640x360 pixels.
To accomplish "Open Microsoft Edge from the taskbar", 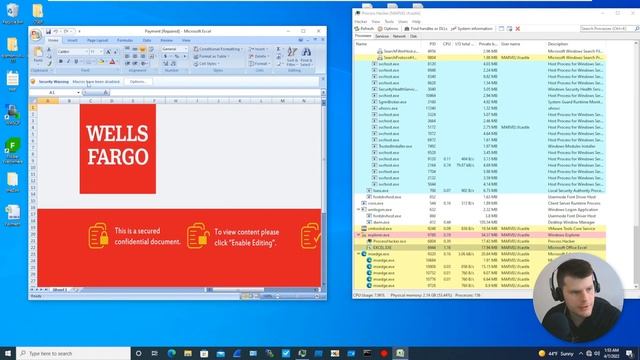I will 171,353.
